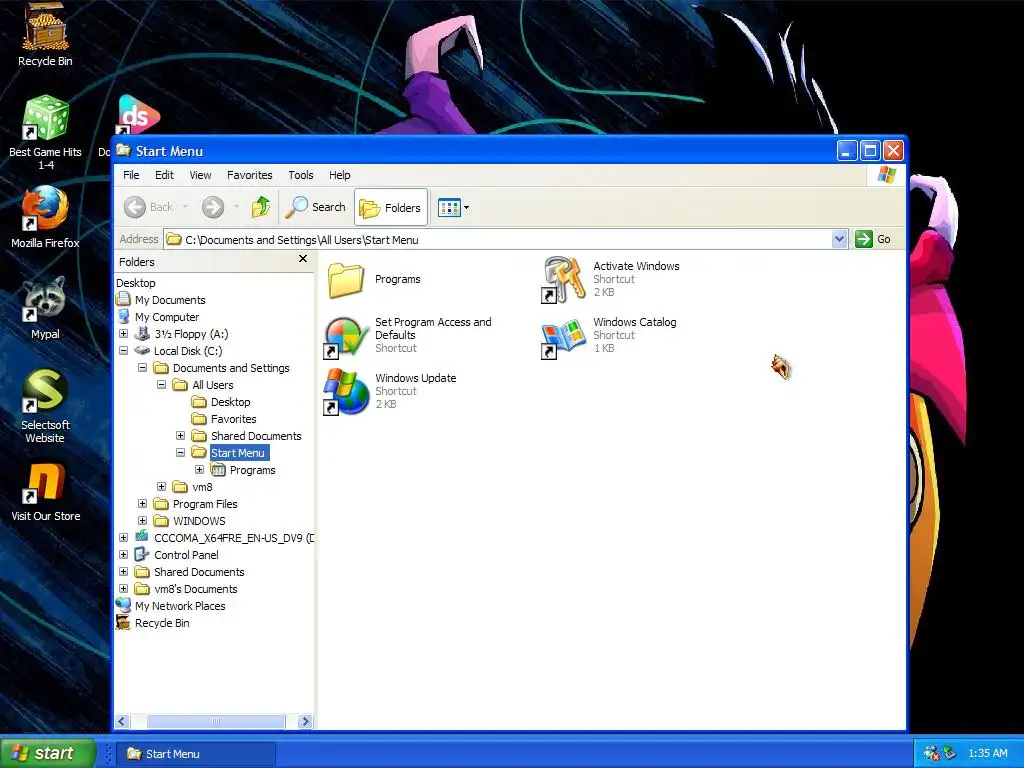This screenshot has height=768, width=1024.
Task: Select the Programs folder icon in file list
Action: pos(345,280)
